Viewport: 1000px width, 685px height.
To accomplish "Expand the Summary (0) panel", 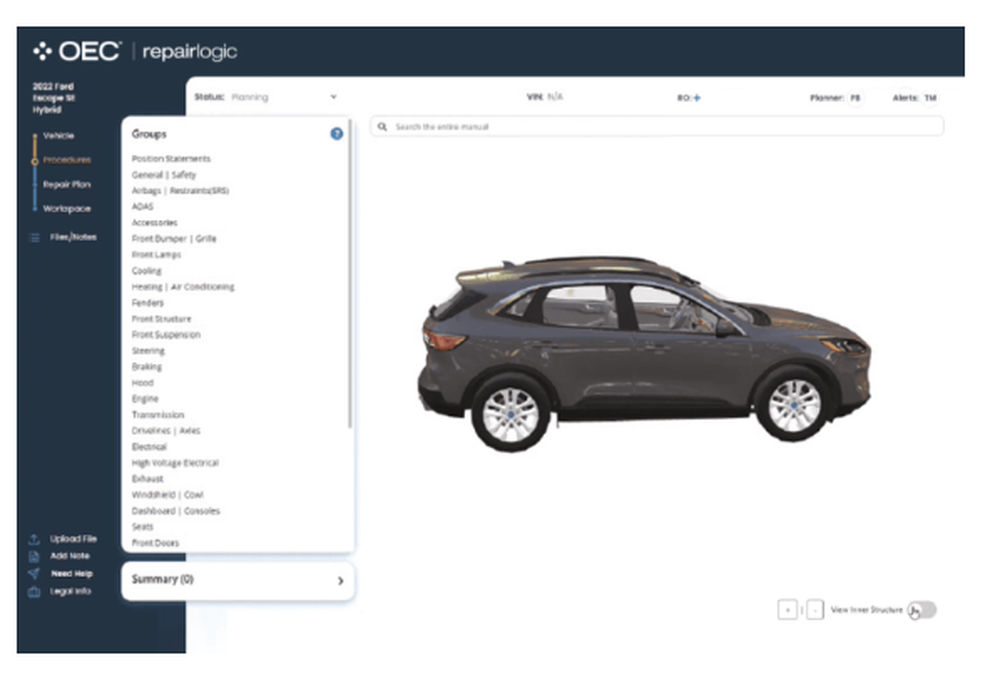I will click(237, 580).
